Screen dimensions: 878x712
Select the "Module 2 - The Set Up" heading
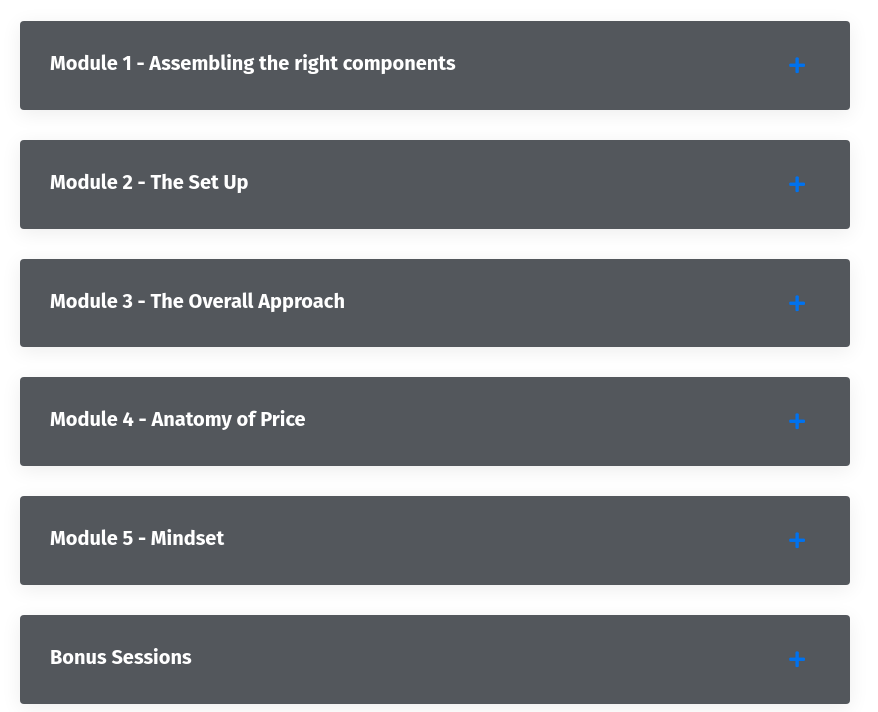click(149, 183)
